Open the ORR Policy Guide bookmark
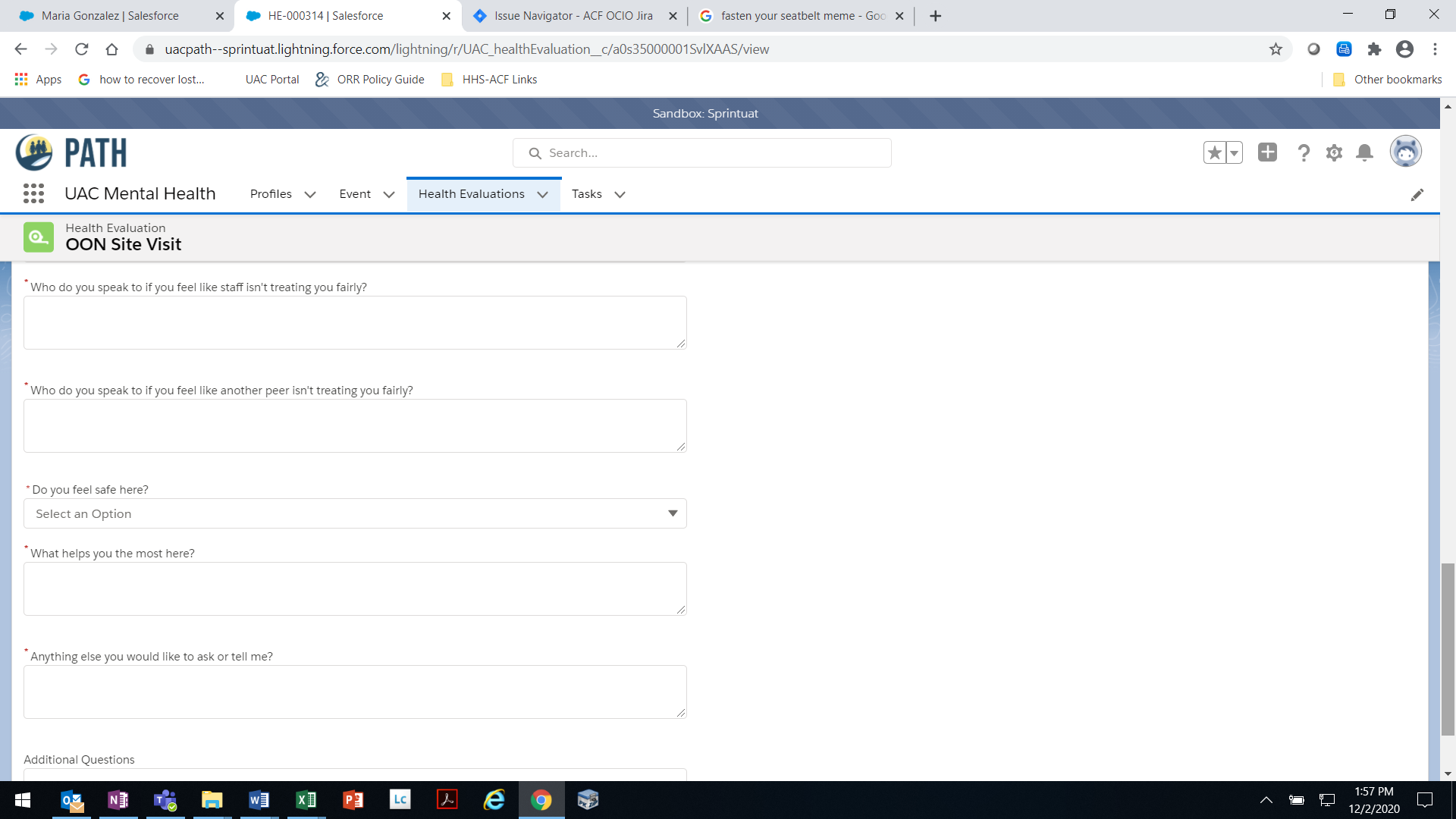1456x819 pixels. (x=380, y=80)
